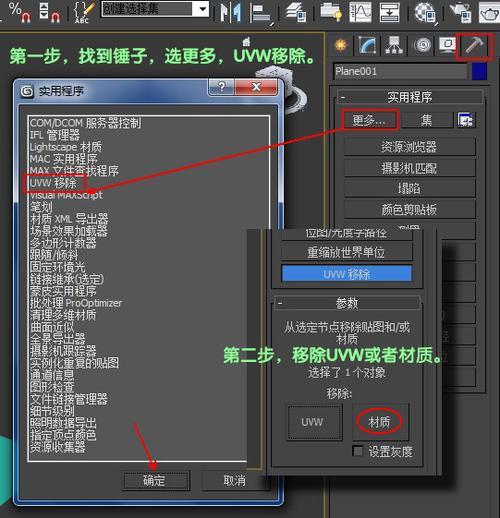Select 多边形计数器 in list
This screenshot has width=500, height=518.
[63, 243]
